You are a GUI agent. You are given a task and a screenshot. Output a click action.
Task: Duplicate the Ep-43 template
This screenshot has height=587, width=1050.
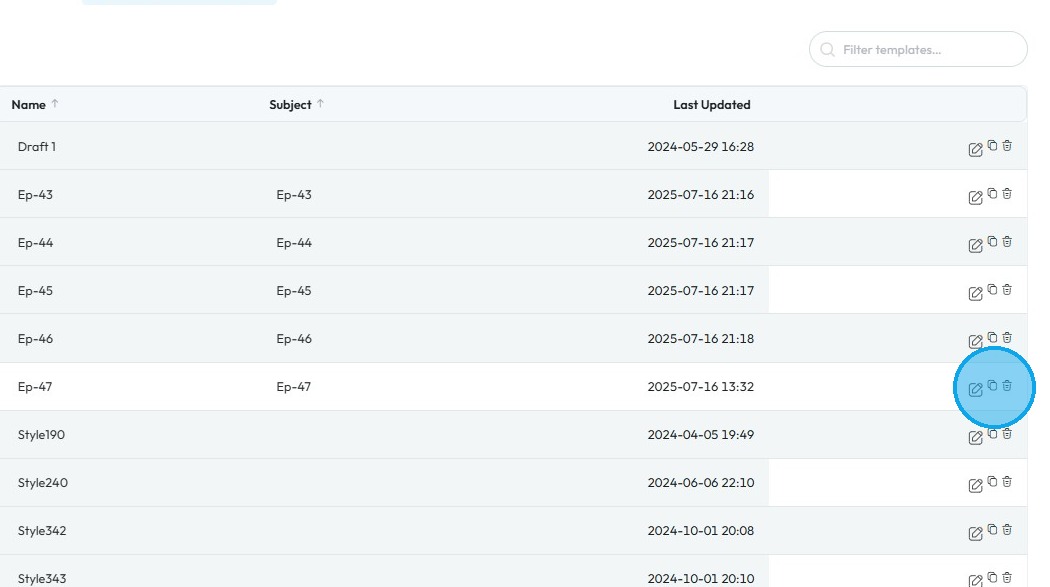pos(992,193)
